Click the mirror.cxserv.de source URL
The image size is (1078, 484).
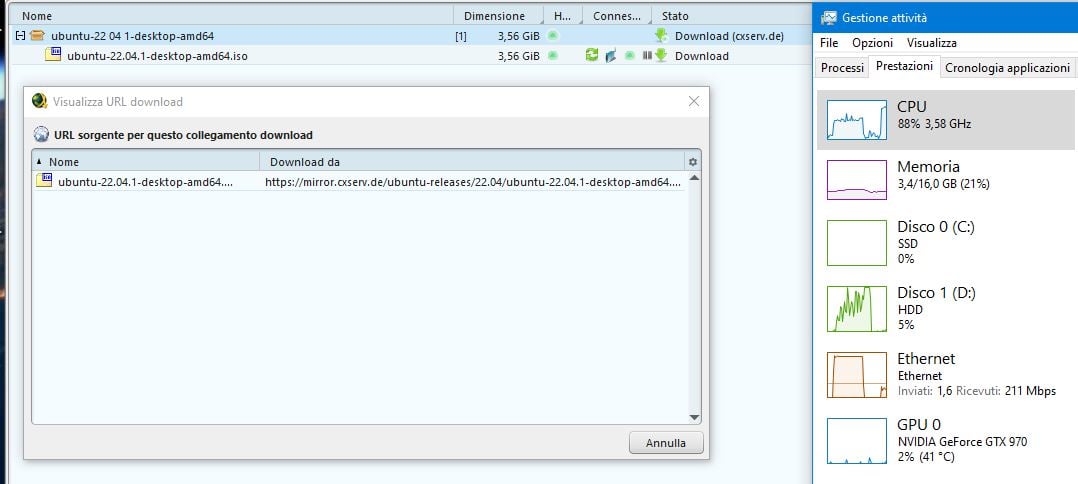coord(473,182)
